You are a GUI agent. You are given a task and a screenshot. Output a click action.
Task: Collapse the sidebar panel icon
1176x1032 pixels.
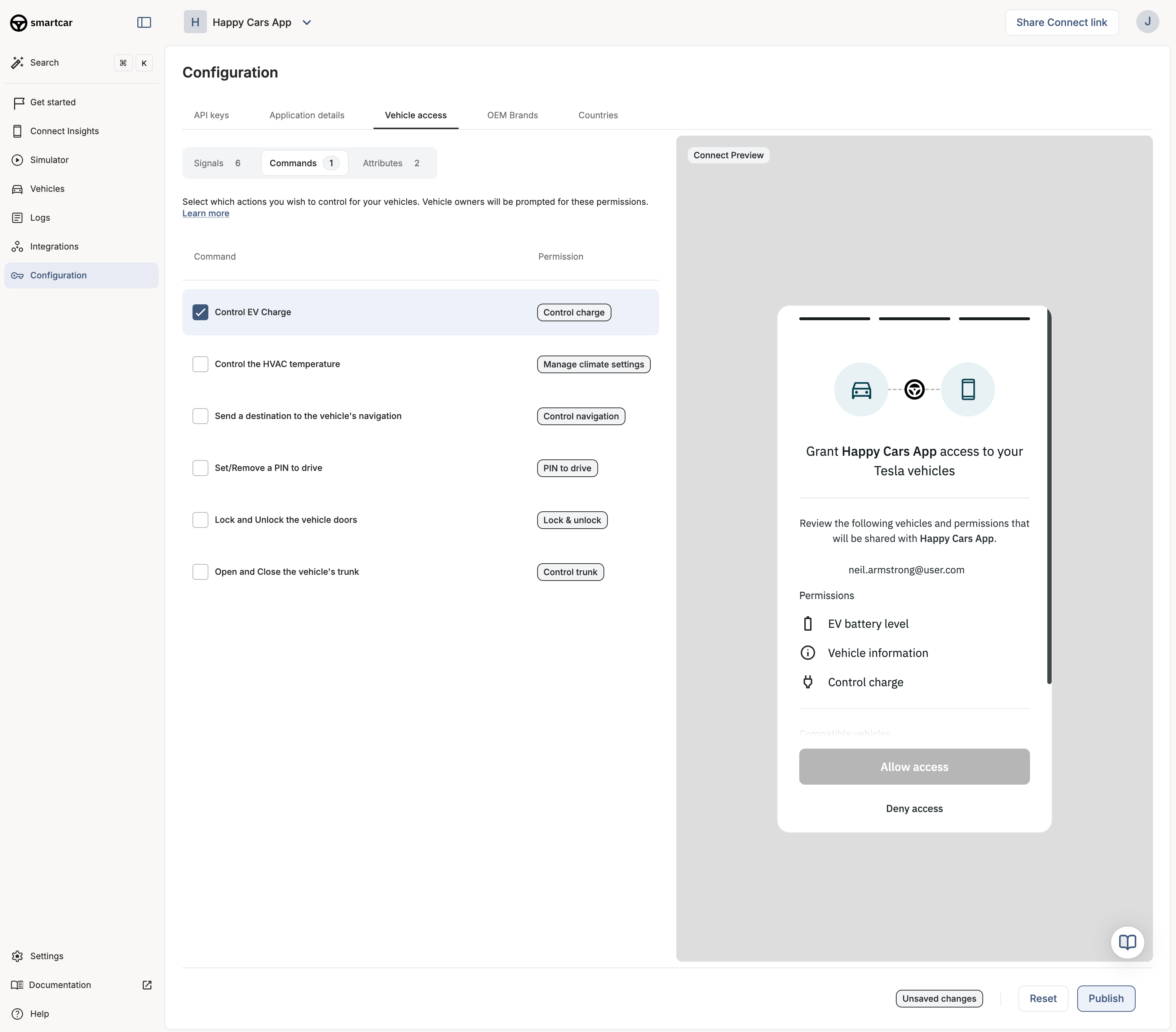point(144,22)
